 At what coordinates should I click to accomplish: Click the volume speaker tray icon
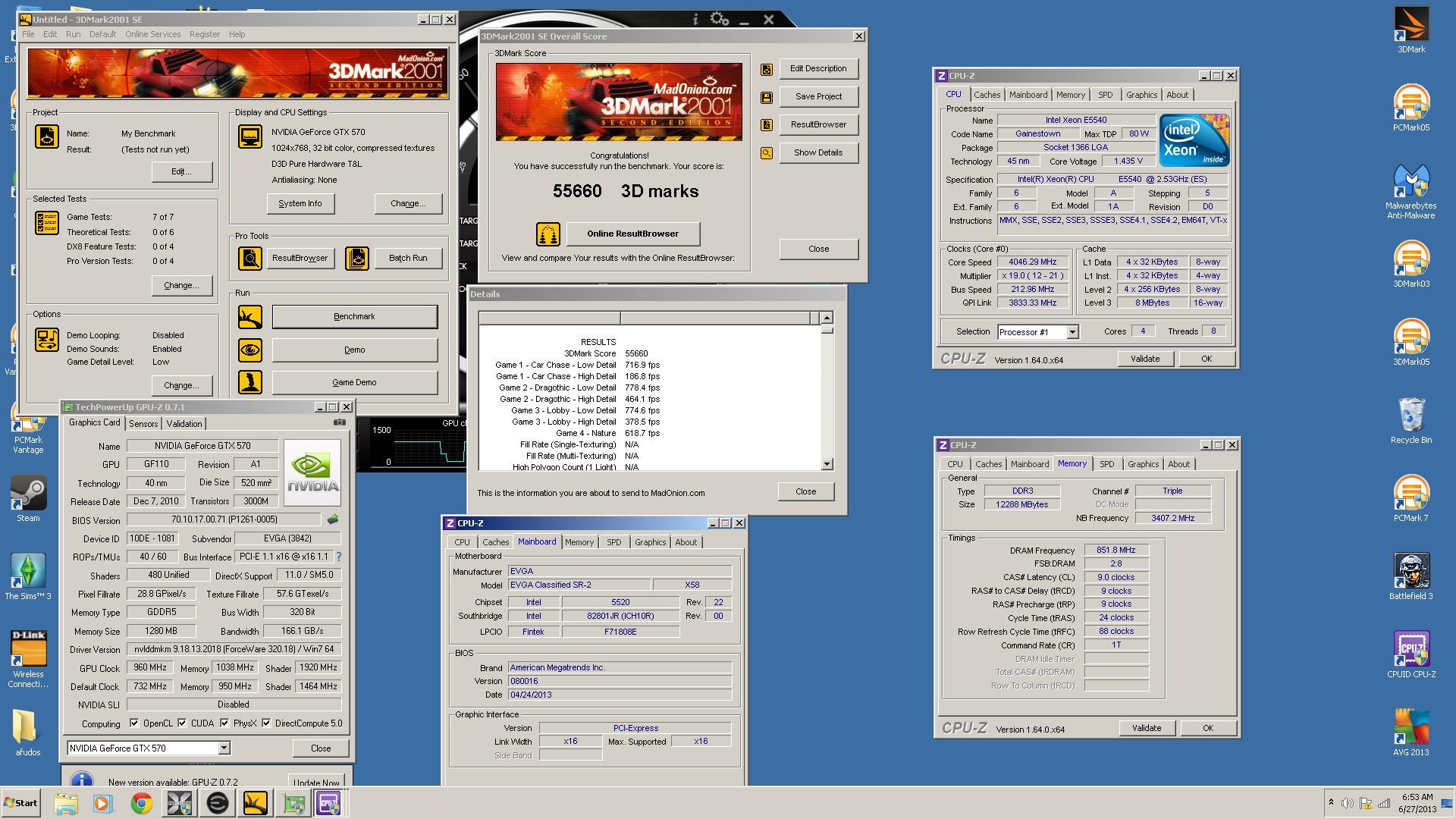click(x=1348, y=803)
